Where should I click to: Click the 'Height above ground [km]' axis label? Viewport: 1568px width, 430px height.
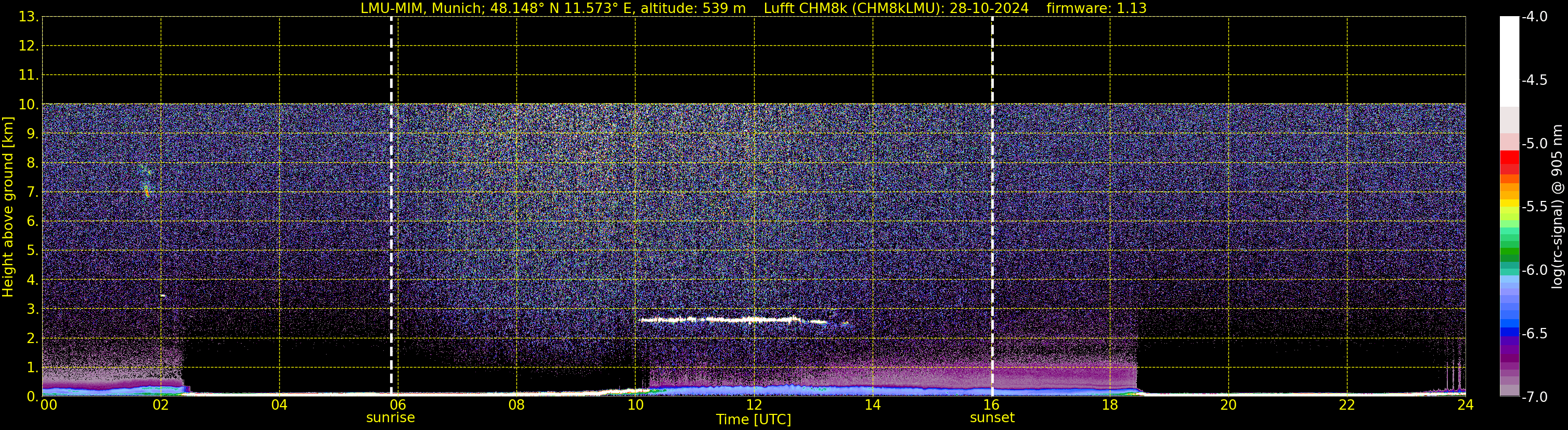click(8, 207)
